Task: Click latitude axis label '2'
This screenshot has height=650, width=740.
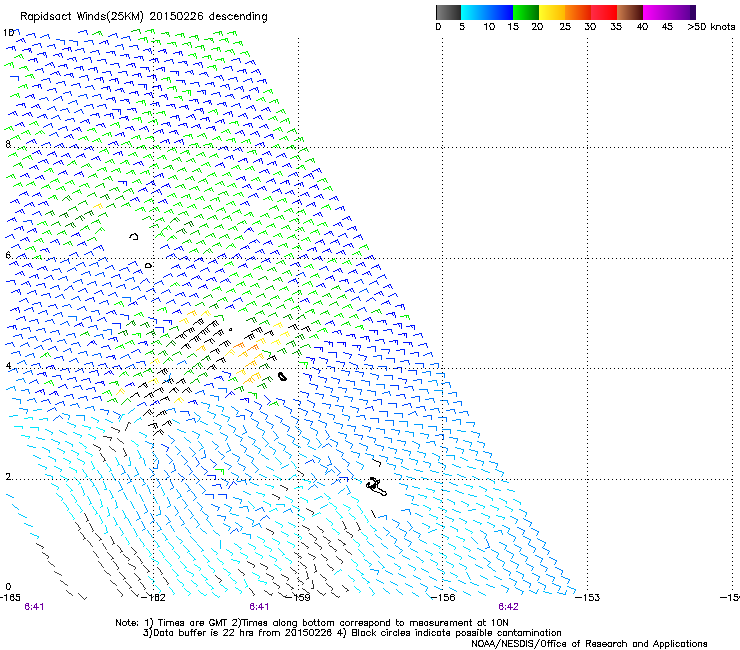Action: 8,477
